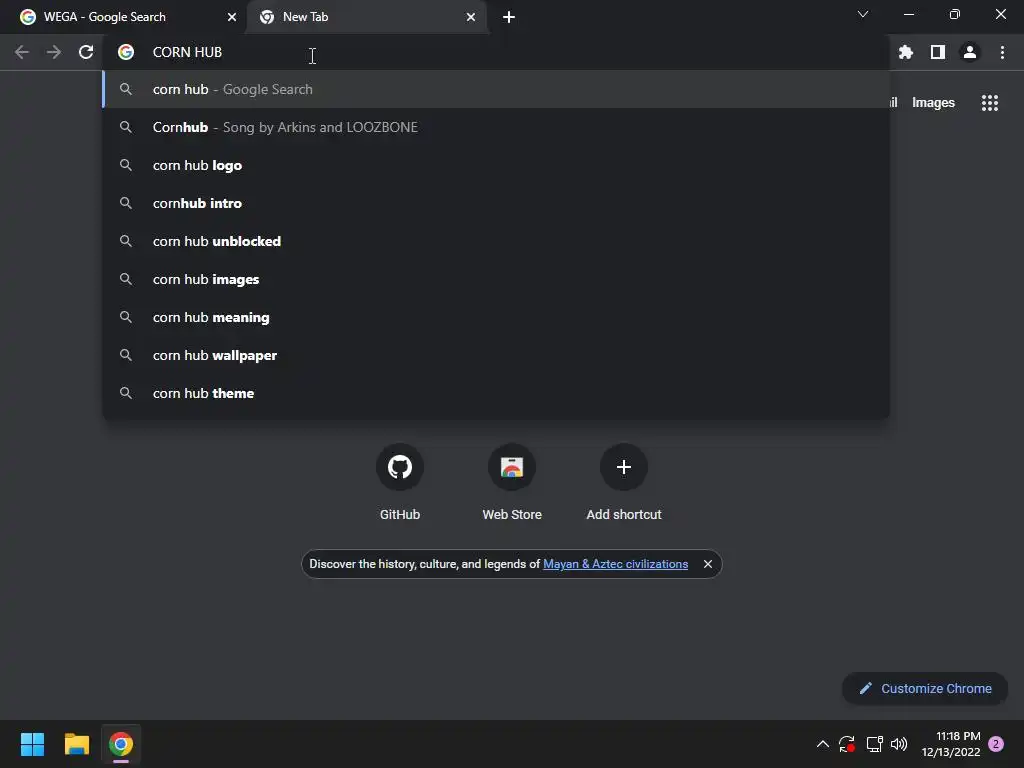
Task: Open Mayan & Aztec civilizations link
Action: tap(615, 564)
